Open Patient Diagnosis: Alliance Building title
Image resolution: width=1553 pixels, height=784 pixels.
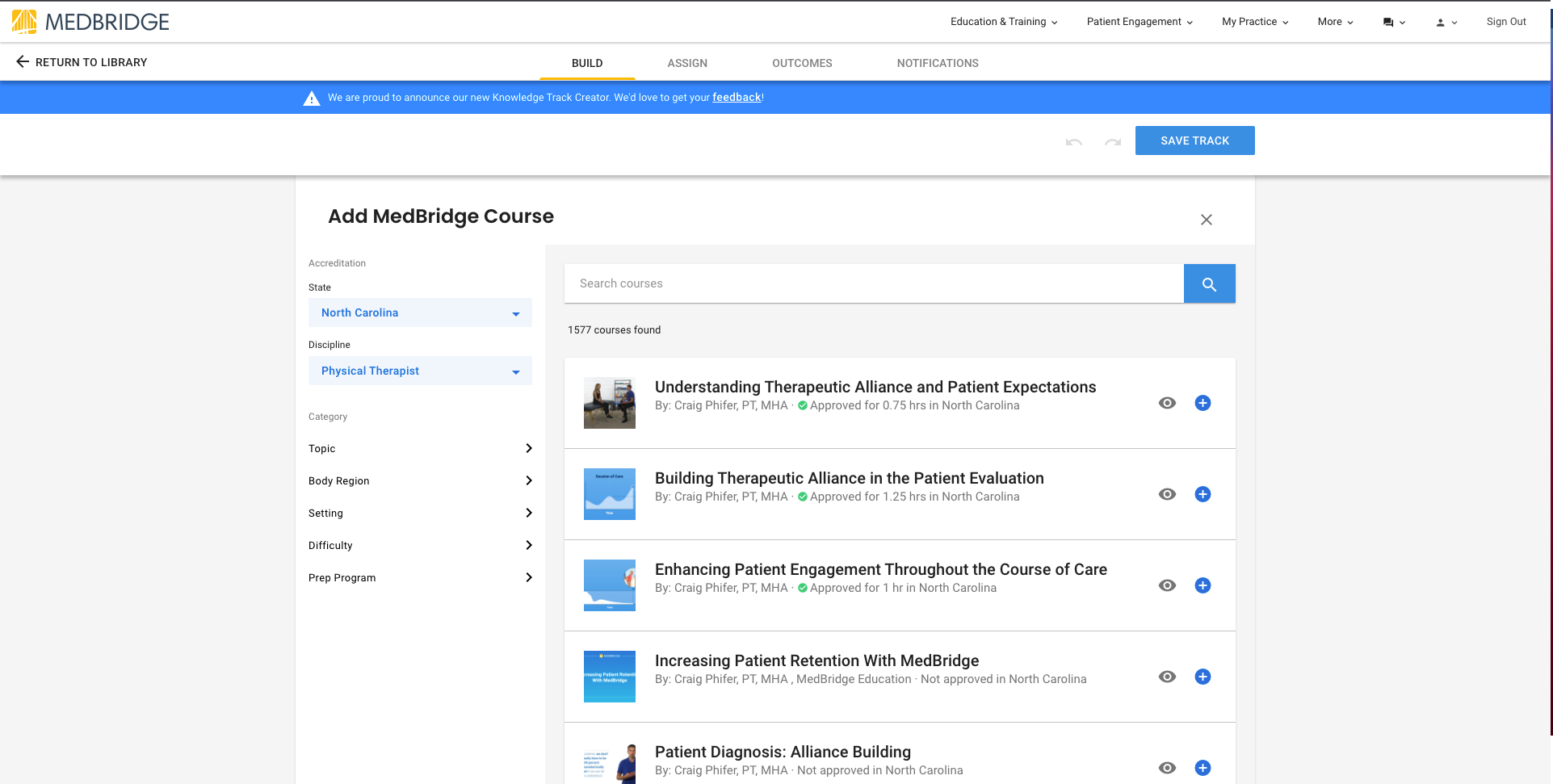pos(783,752)
